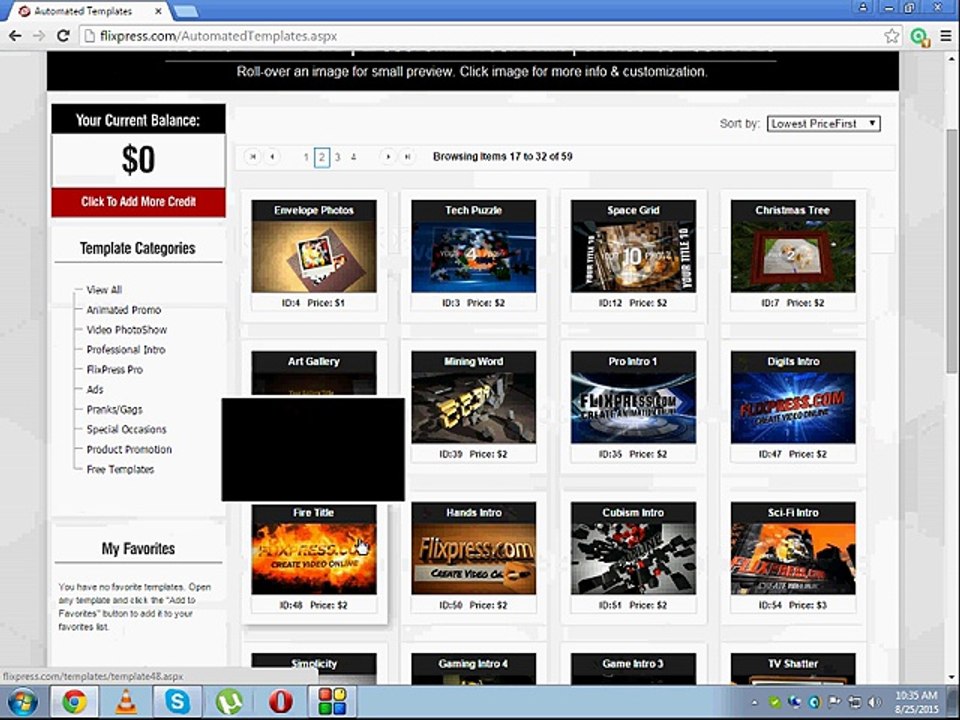Open uTorrent from the taskbar
This screenshot has height=720, width=960.
229,702
